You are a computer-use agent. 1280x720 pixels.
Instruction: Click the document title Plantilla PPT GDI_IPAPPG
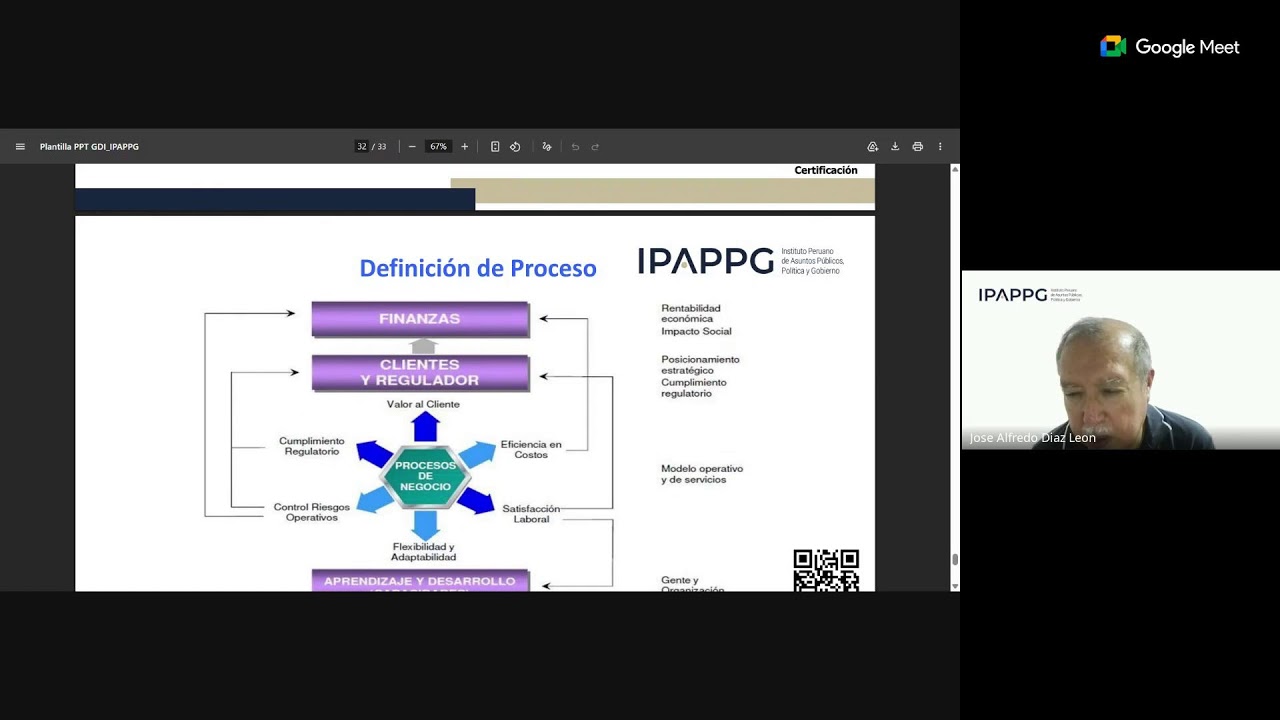click(x=89, y=147)
